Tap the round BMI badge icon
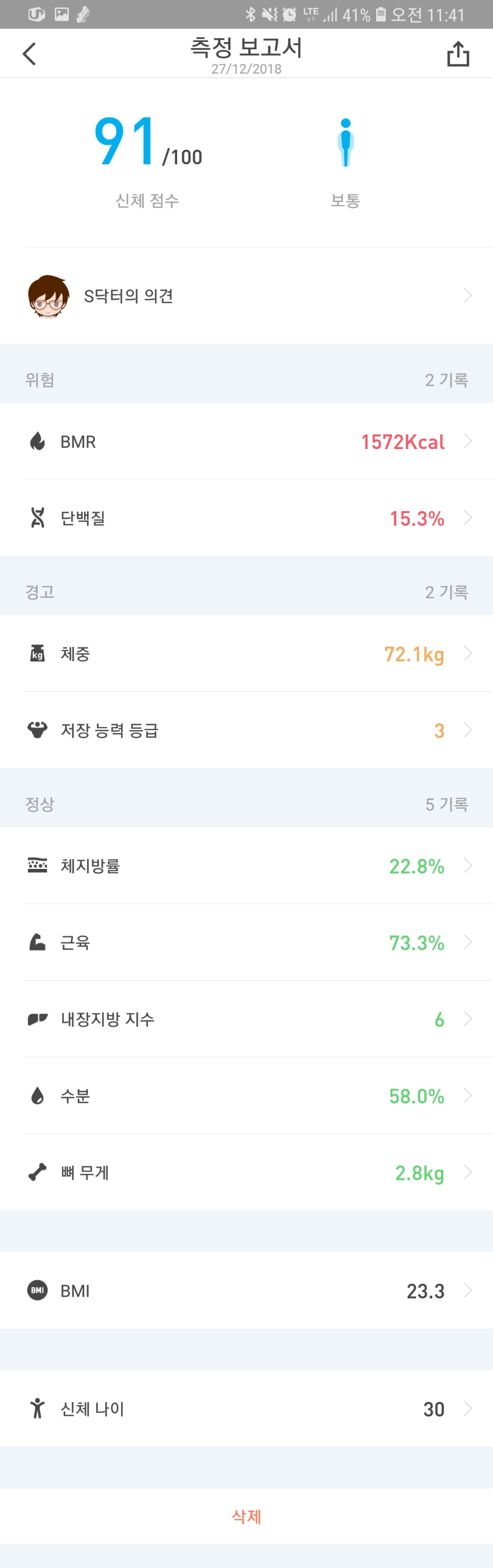 (38, 1290)
